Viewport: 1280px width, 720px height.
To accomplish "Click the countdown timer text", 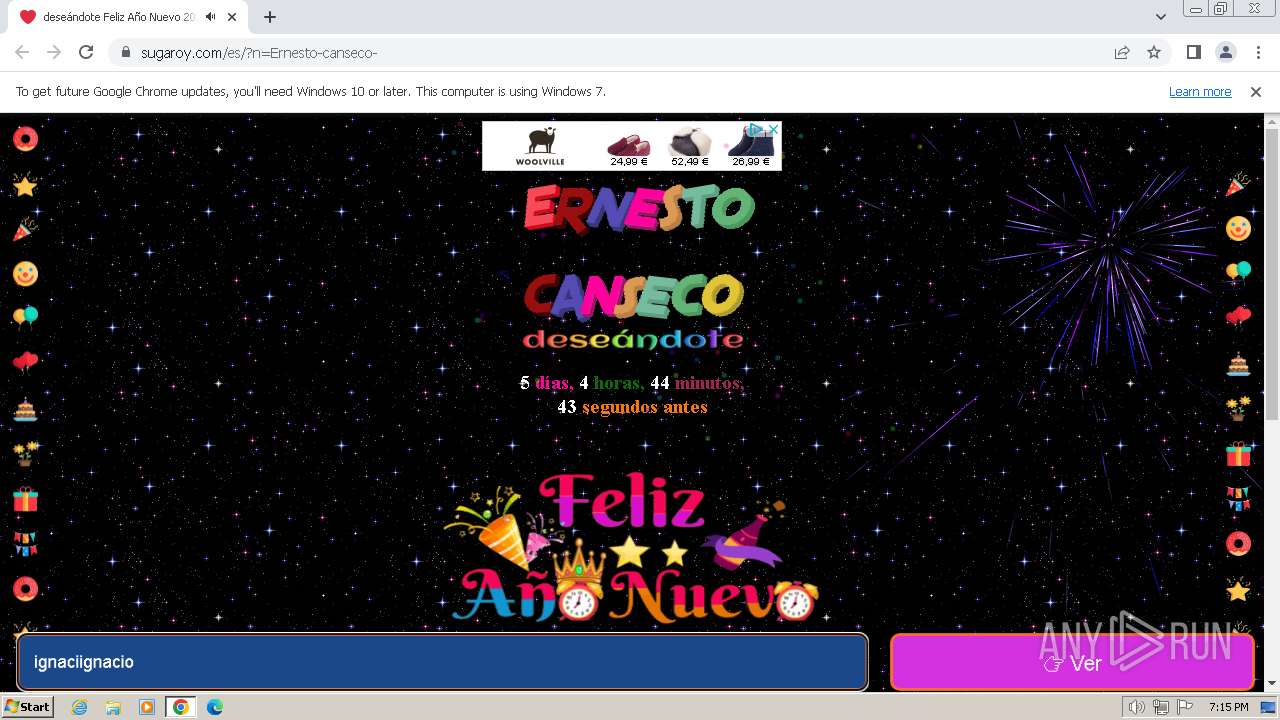I will 632,395.
